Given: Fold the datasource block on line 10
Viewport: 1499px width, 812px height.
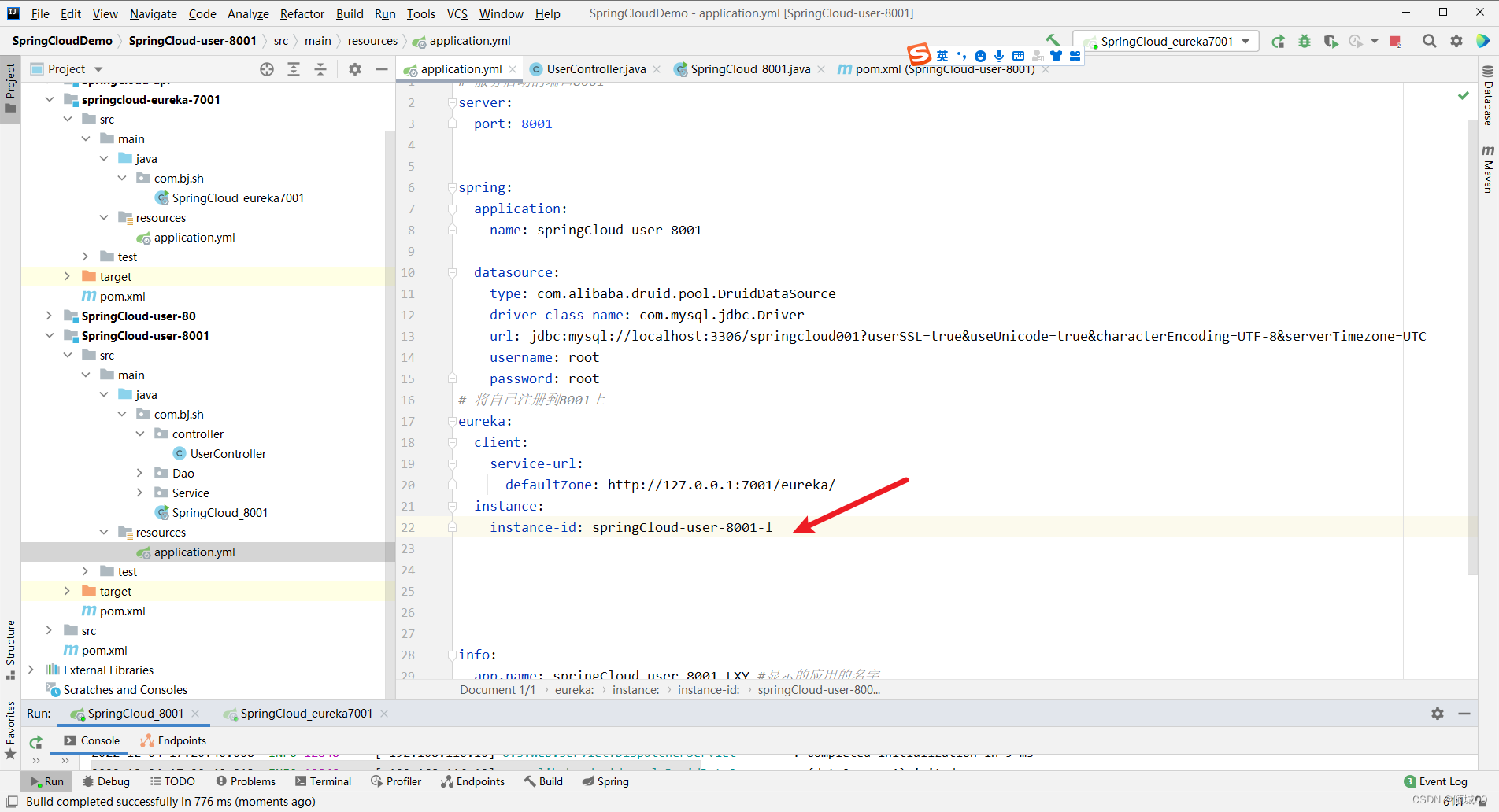Looking at the screenshot, I should (x=452, y=272).
